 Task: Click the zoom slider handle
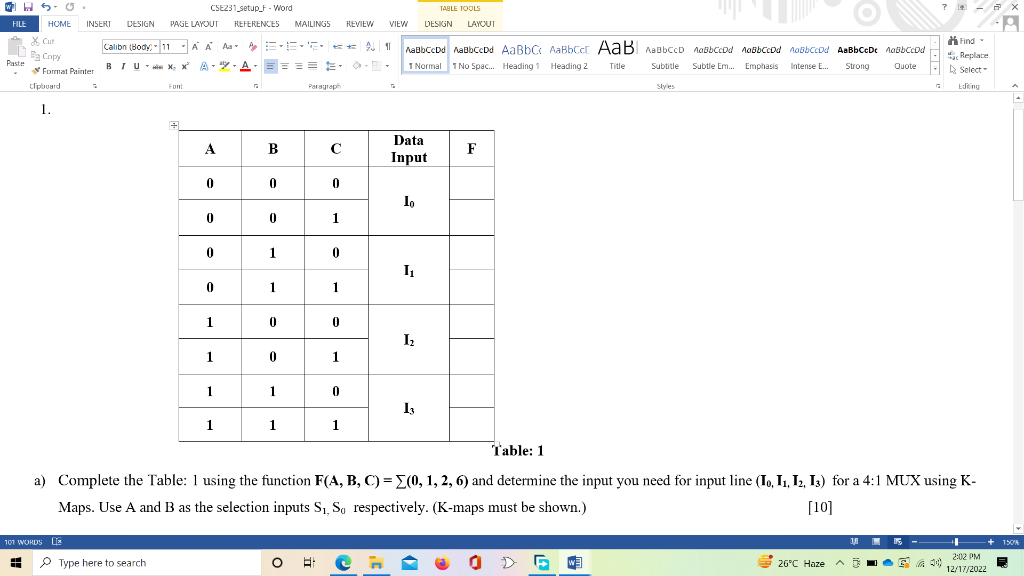[x=955, y=541]
